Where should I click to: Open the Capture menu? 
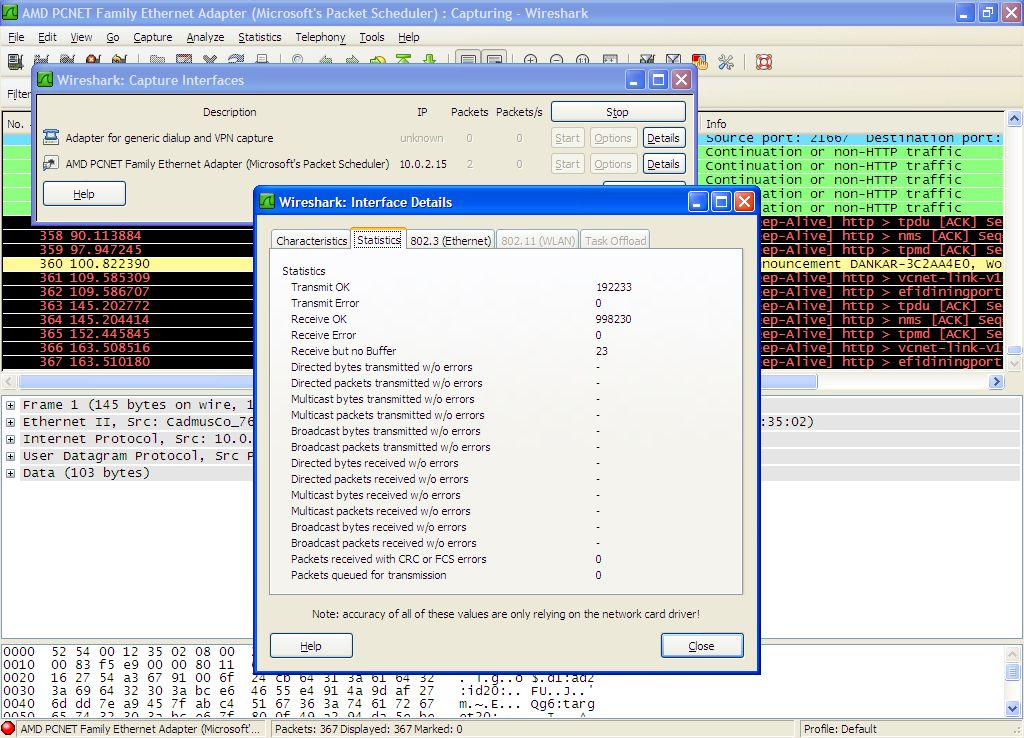153,37
